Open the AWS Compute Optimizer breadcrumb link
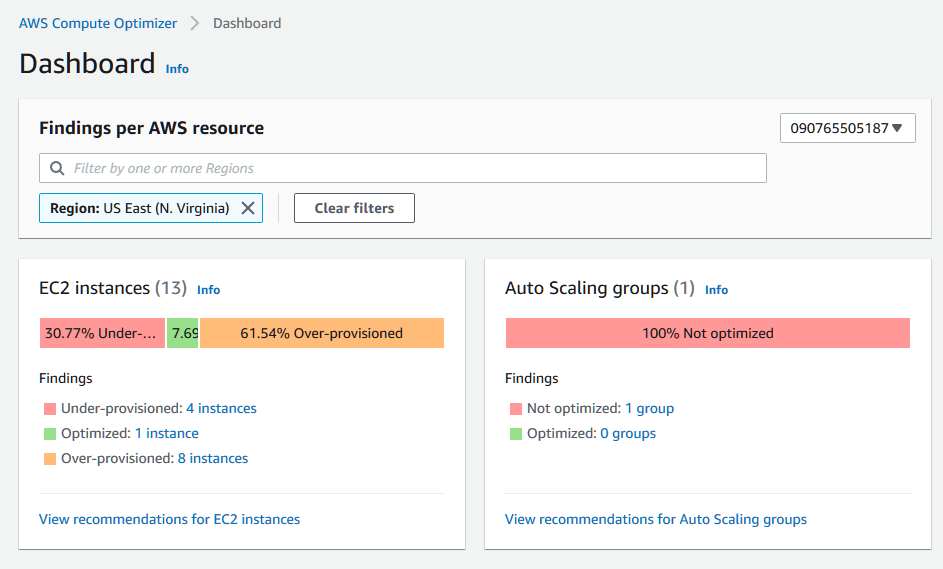 tap(98, 23)
